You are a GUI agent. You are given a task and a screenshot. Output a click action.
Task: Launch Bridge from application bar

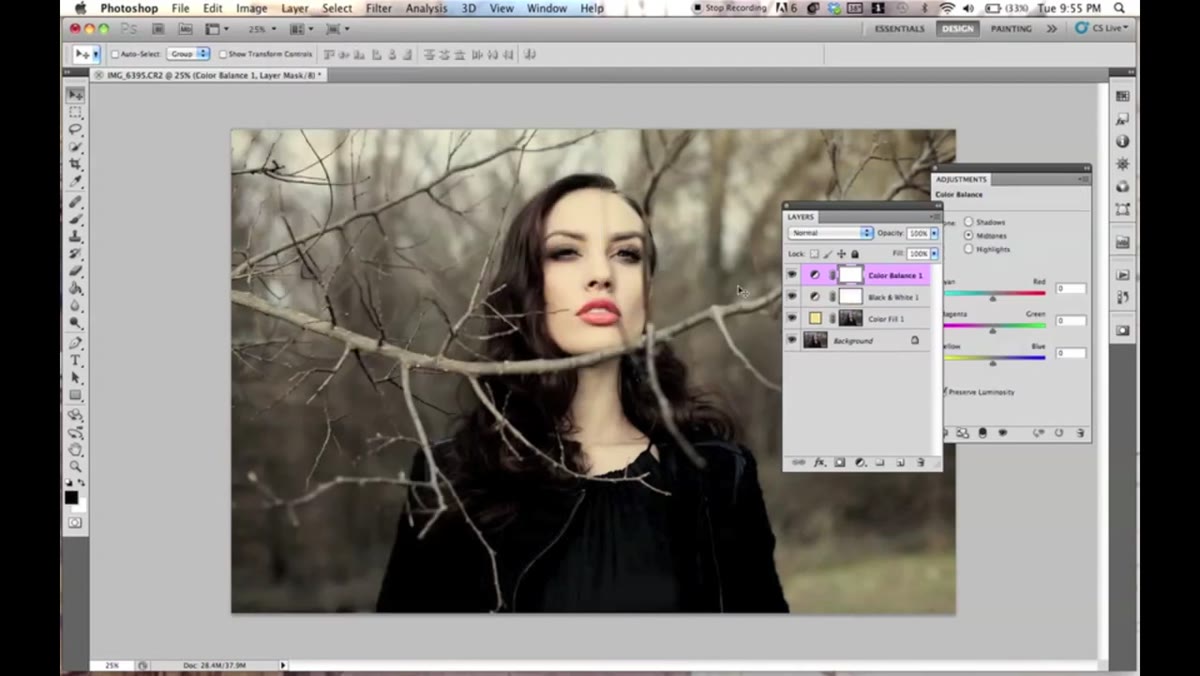tap(158, 29)
